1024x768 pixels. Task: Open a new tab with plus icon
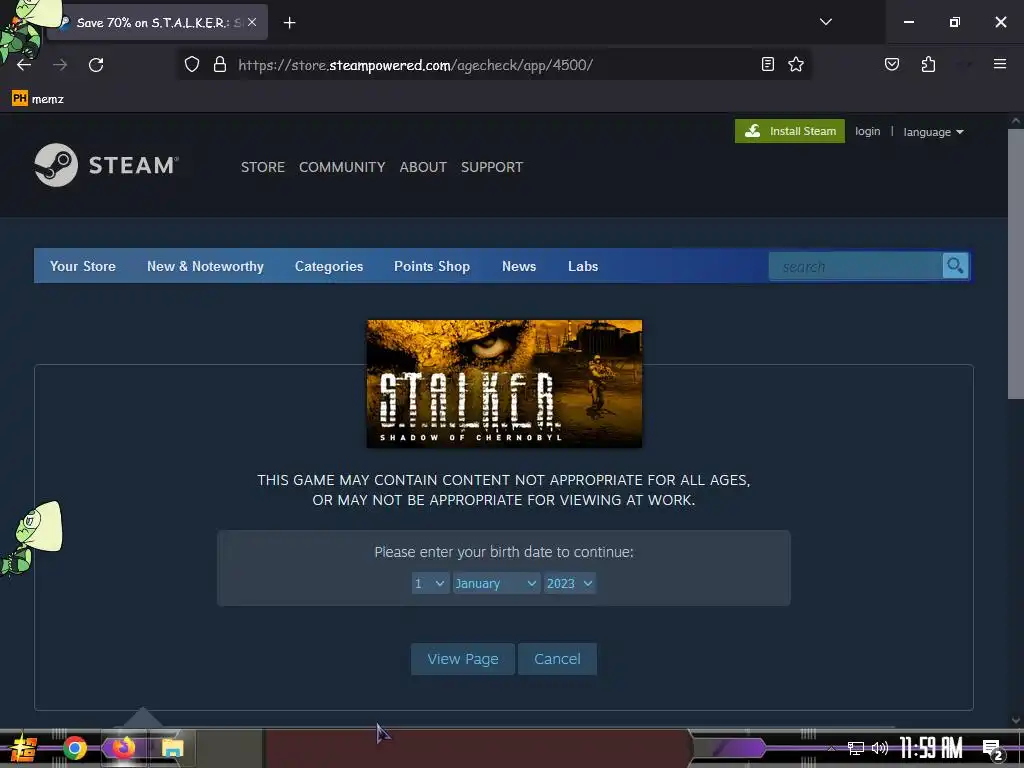289,23
